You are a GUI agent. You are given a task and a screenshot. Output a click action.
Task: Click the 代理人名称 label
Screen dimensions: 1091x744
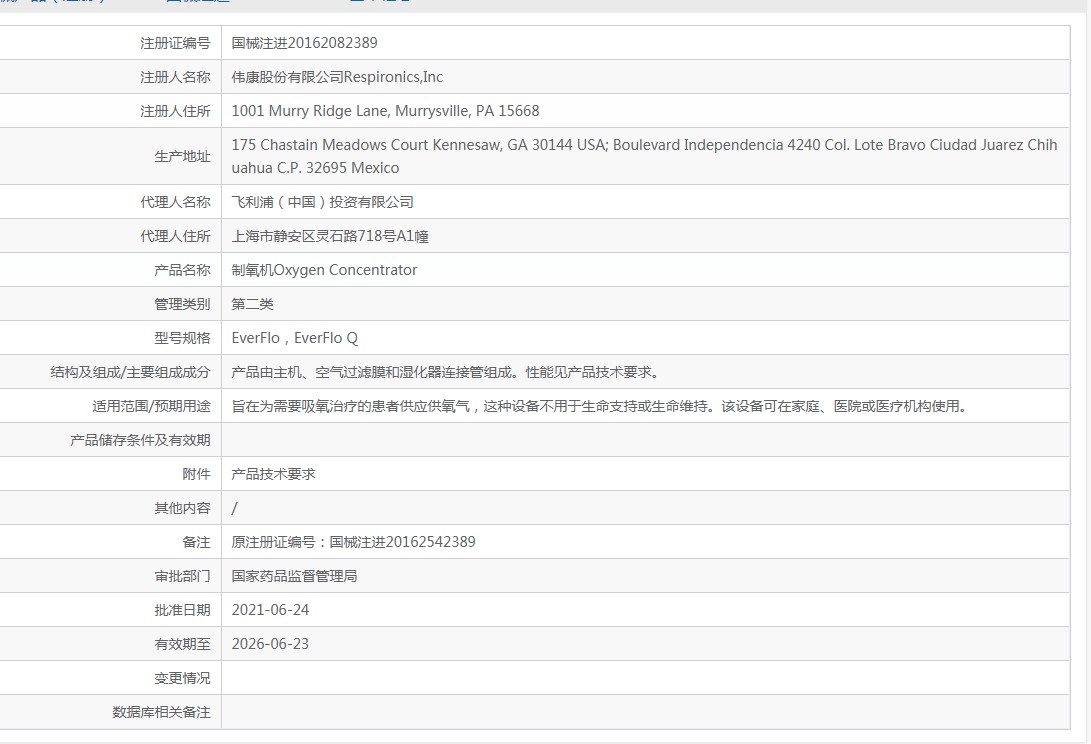click(x=175, y=203)
